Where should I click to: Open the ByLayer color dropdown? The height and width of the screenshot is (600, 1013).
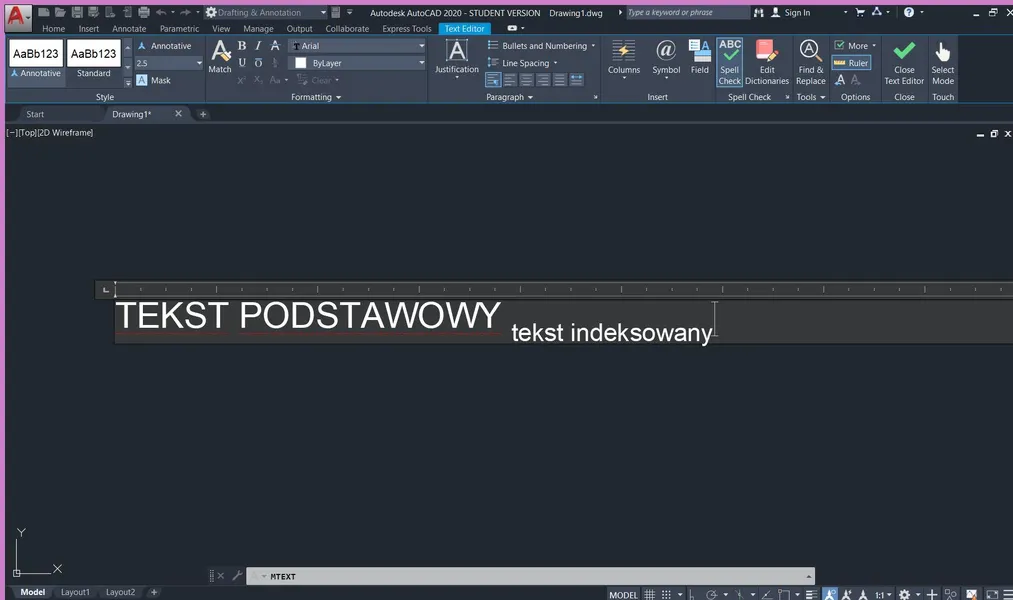(x=420, y=62)
